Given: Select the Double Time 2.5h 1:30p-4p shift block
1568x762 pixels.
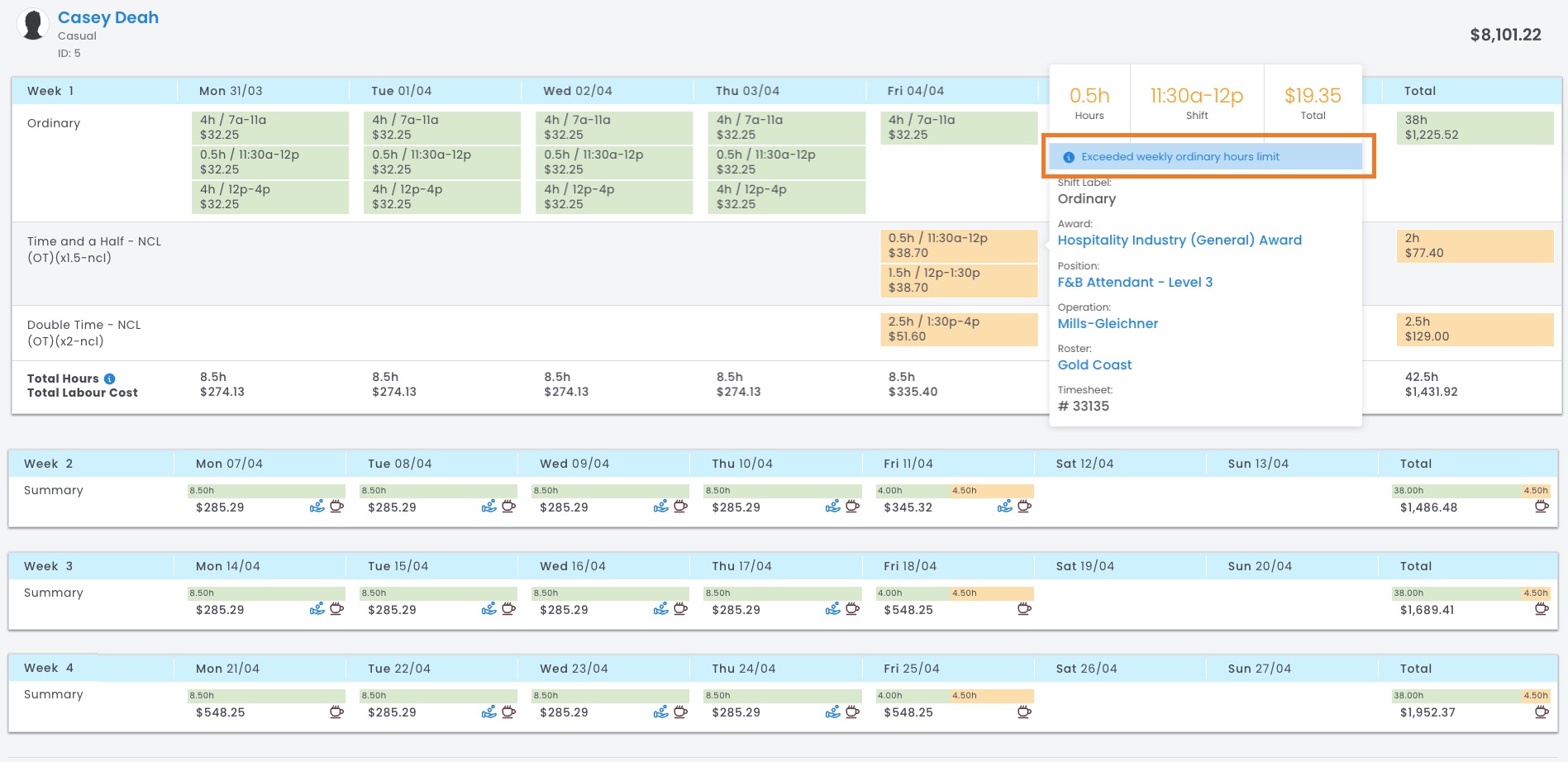Looking at the screenshot, I should click(958, 329).
